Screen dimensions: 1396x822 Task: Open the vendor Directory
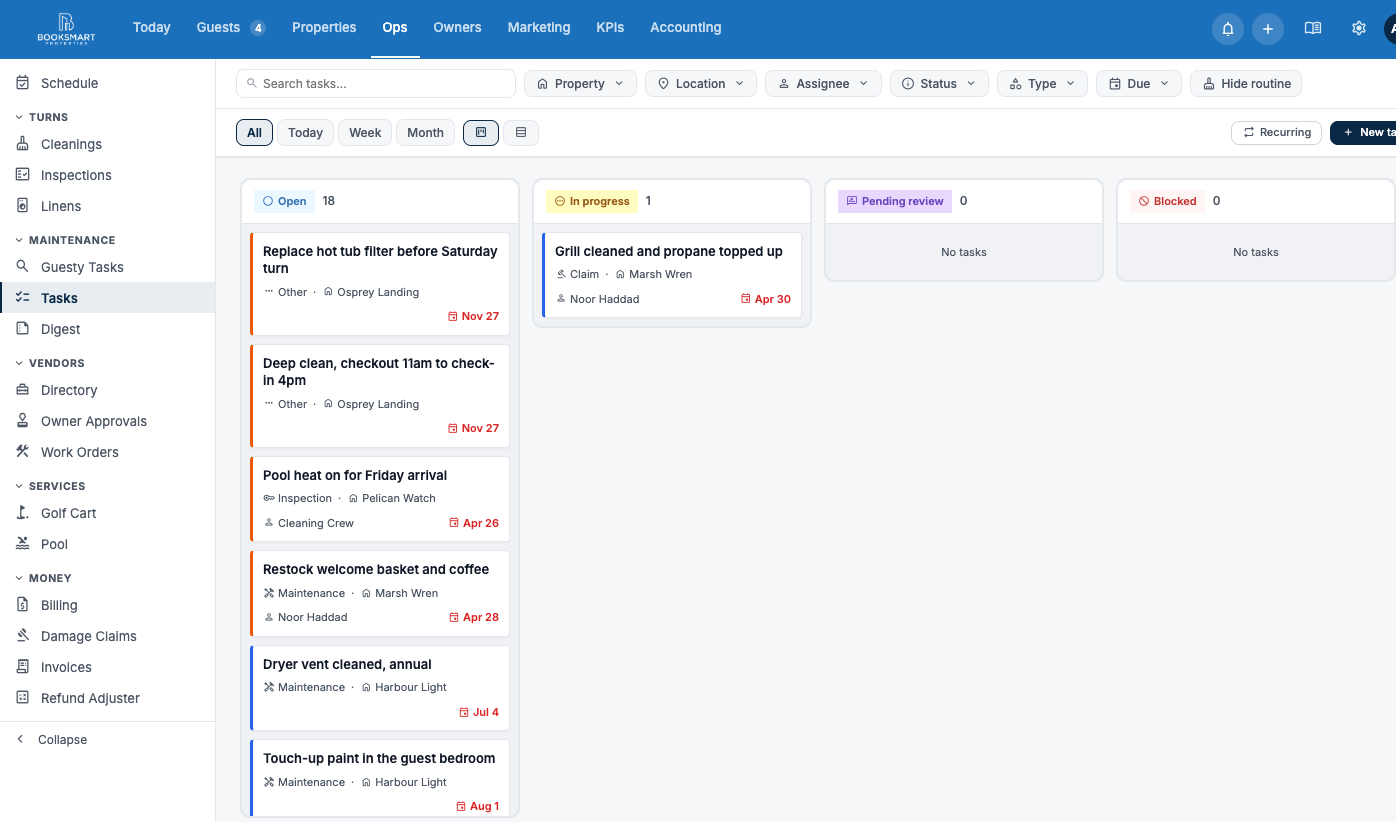pyautogui.click(x=107, y=390)
